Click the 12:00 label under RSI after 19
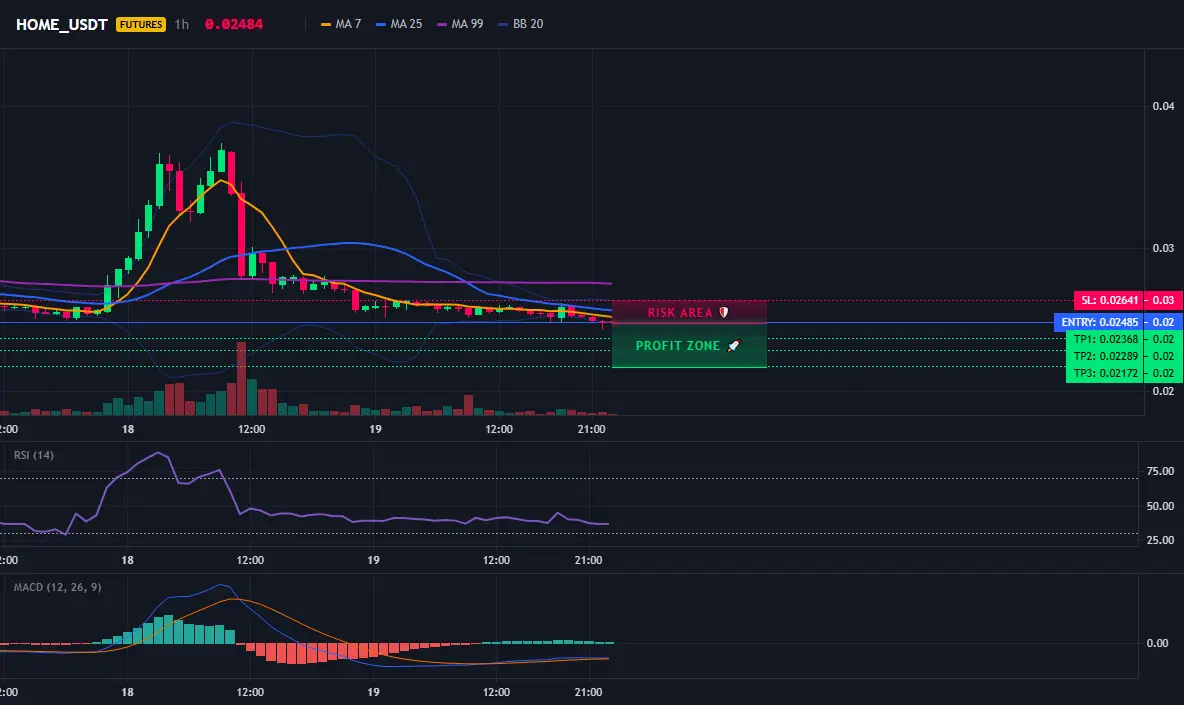The image size is (1184, 705). pos(496,560)
